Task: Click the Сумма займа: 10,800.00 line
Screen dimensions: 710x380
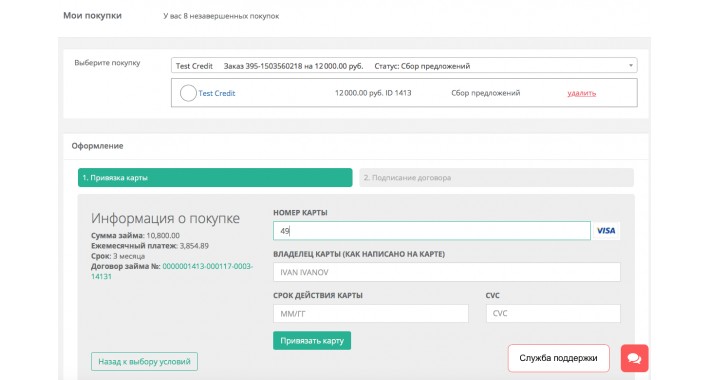Action: click(x=135, y=236)
